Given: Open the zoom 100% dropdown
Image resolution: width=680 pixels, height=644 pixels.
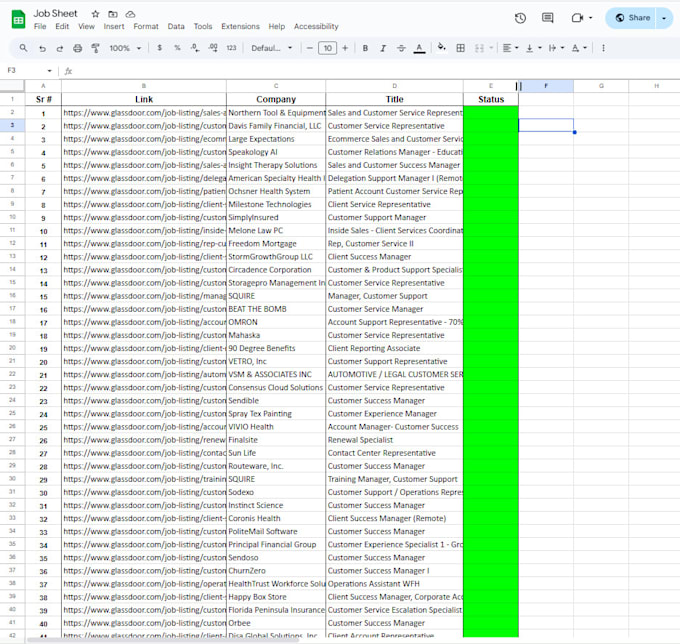Looking at the screenshot, I should (x=125, y=48).
